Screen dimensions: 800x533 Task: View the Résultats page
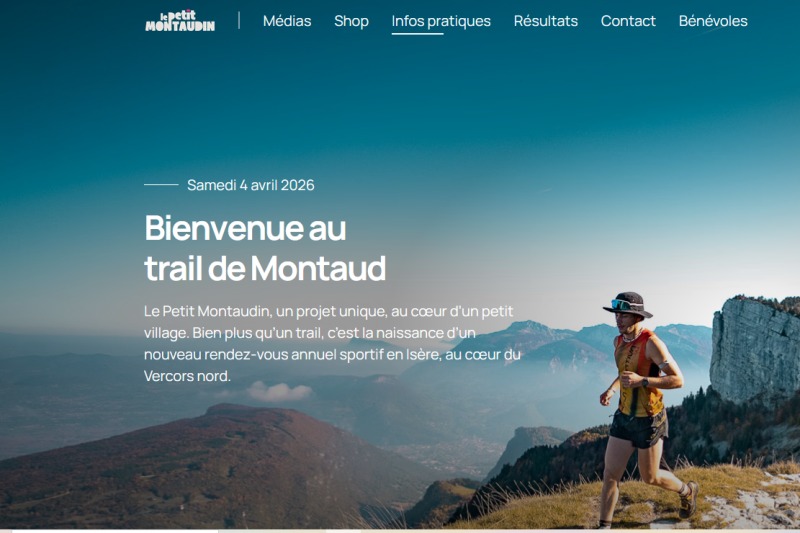[x=545, y=21]
